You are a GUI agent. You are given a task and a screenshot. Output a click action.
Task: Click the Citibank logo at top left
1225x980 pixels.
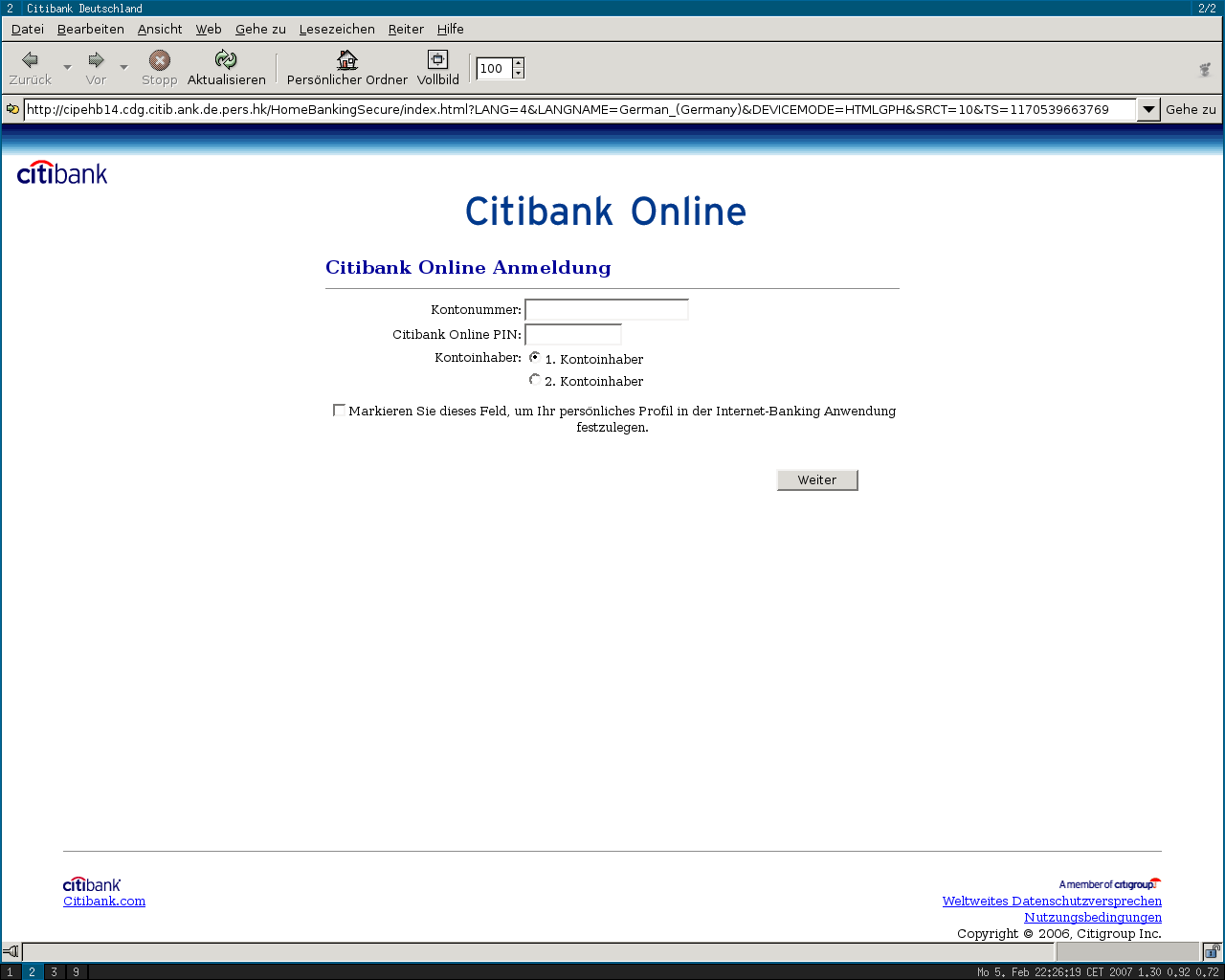pyautogui.click(x=62, y=173)
